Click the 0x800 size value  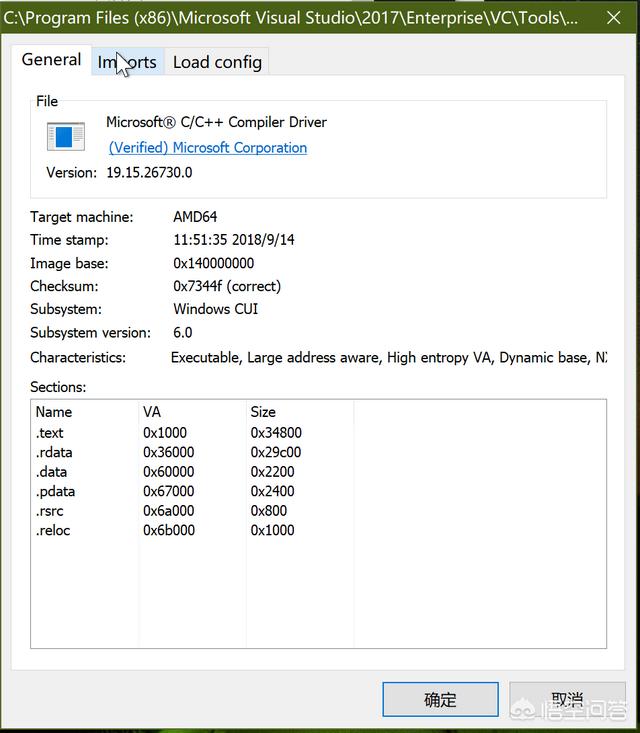coord(268,511)
